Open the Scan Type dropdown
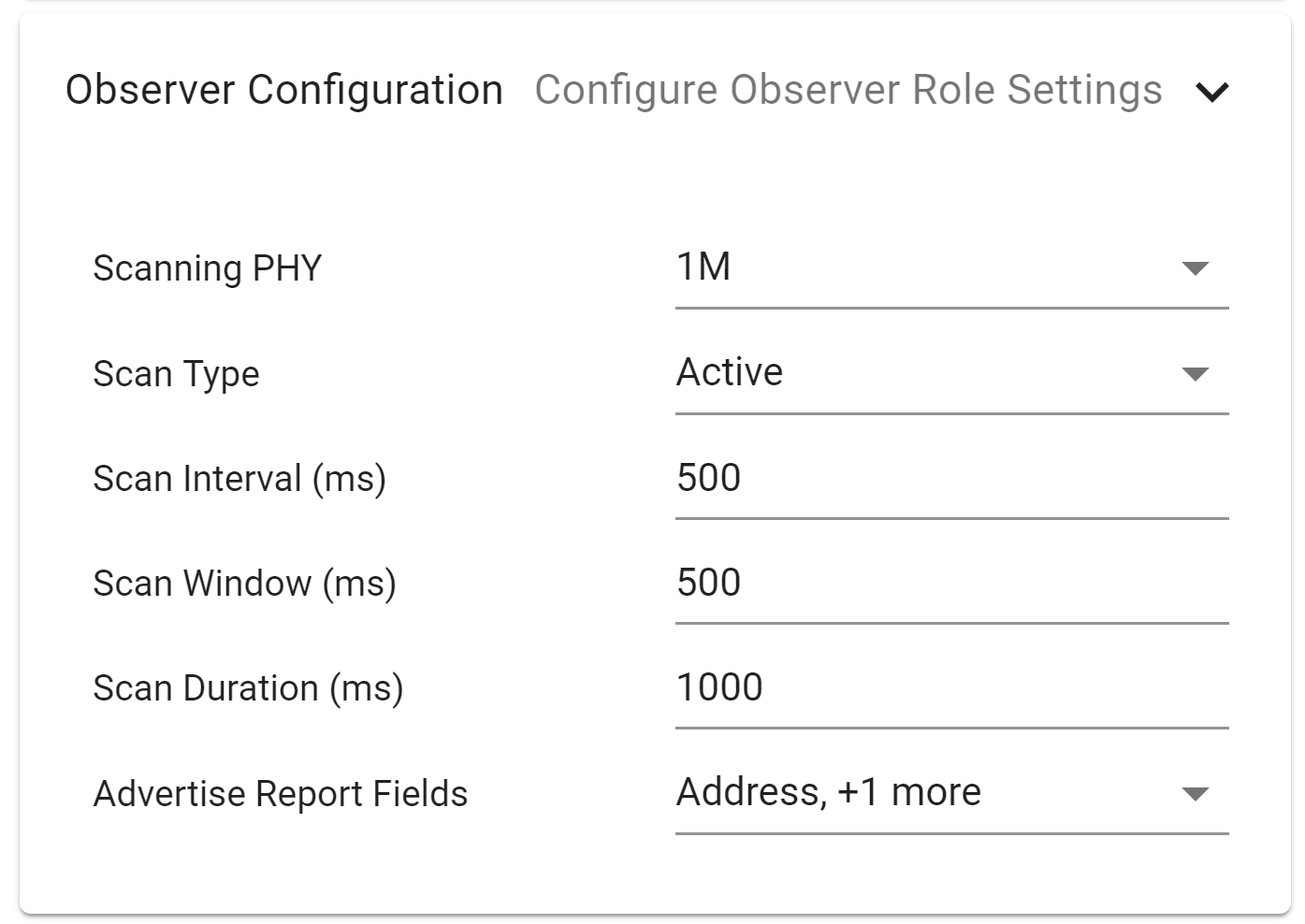Screen dimensions: 1305x924 950,374
